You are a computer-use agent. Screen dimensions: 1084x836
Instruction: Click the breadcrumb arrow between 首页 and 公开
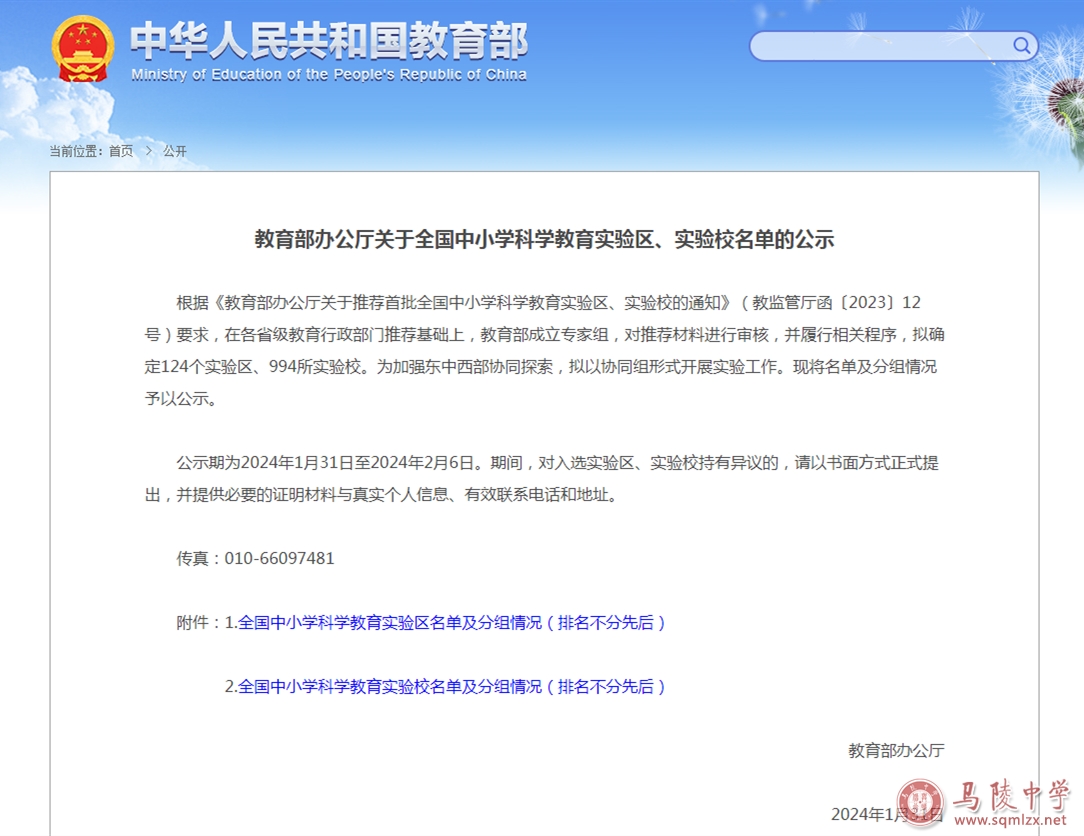pyautogui.click(x=148, y=151)
